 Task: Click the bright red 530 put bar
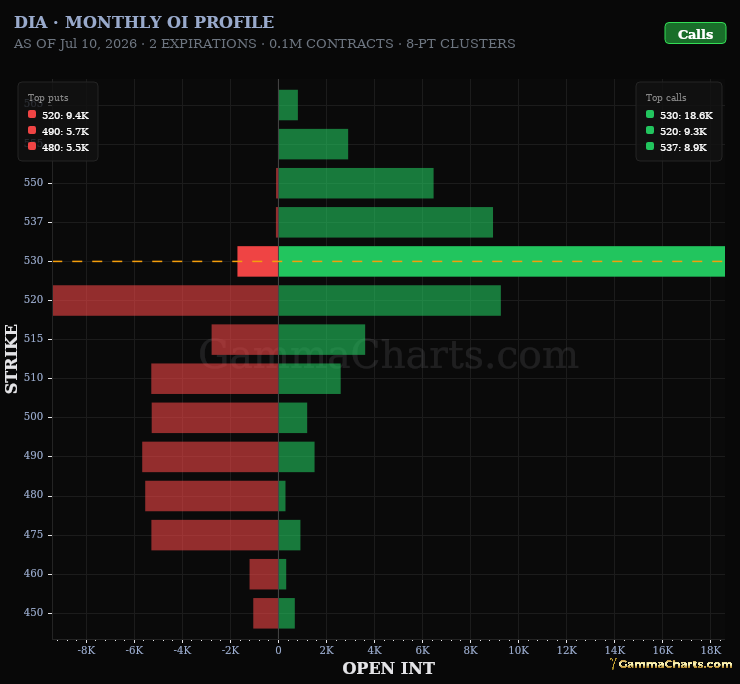[x=258, y=261]
